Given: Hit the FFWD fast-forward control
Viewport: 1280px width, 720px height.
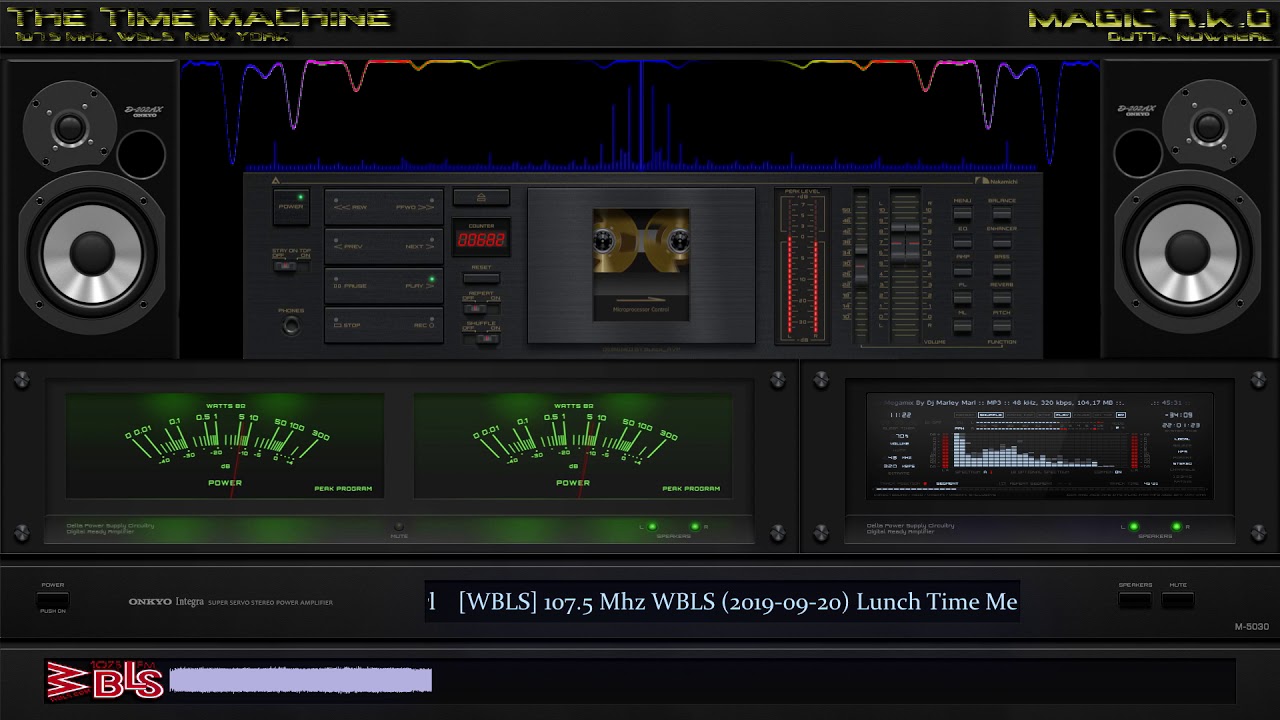Looking at the screenshot, I should tap(414, 207).
